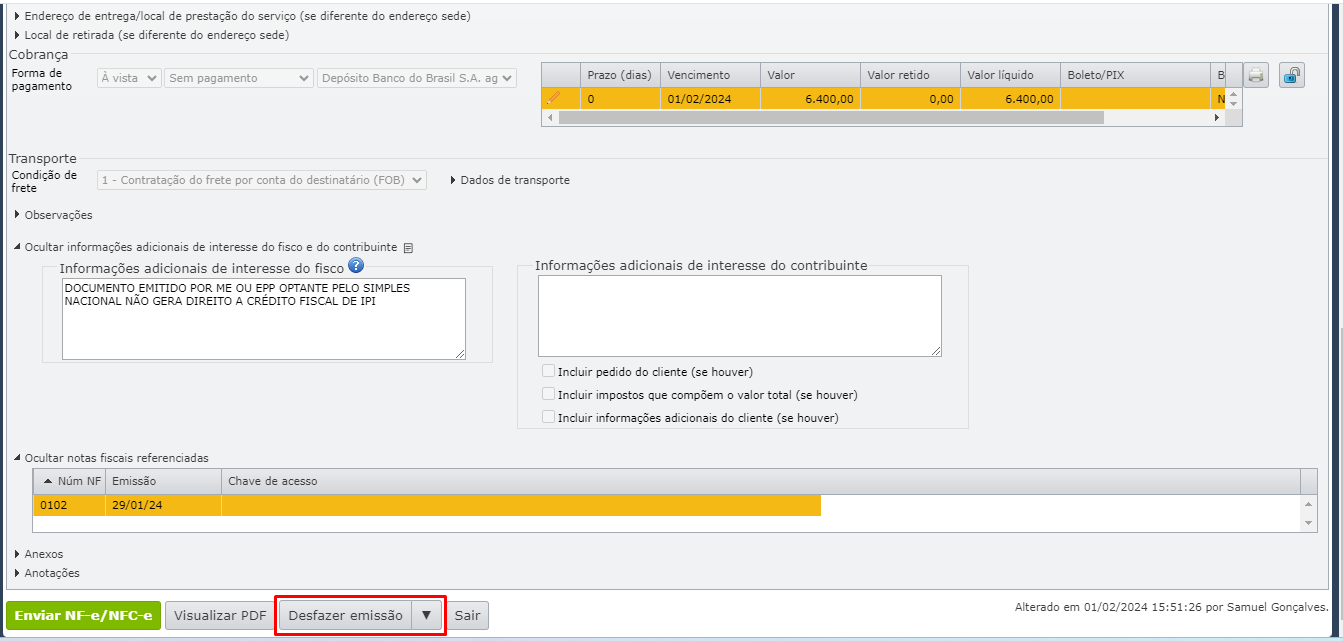
Task: Click the '0,00' valor retido cell
Action: pyautogui.click(x=910, y=99)
